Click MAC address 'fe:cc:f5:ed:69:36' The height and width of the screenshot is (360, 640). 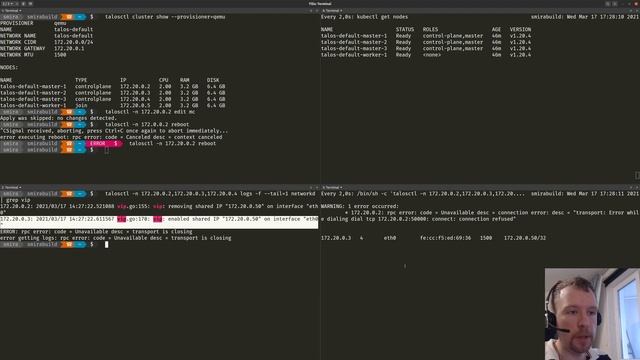click(445, 238)
